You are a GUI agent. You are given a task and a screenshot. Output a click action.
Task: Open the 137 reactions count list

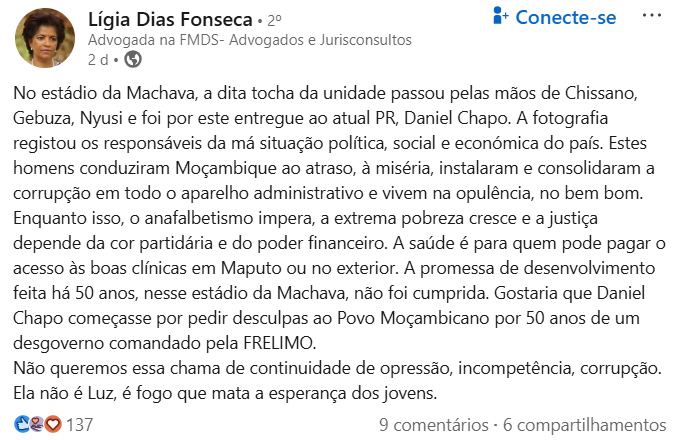tap(79, 425)
